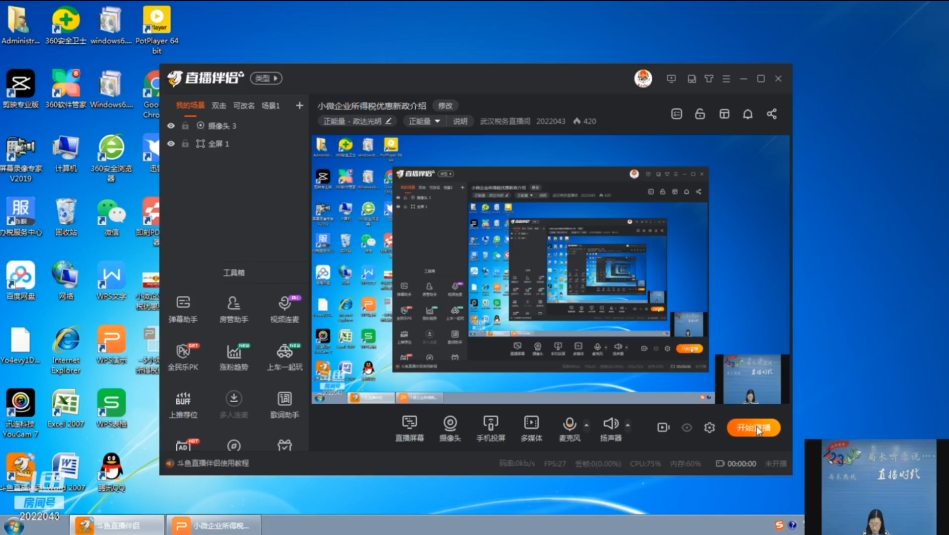Click the record video icon

(663, 427)
